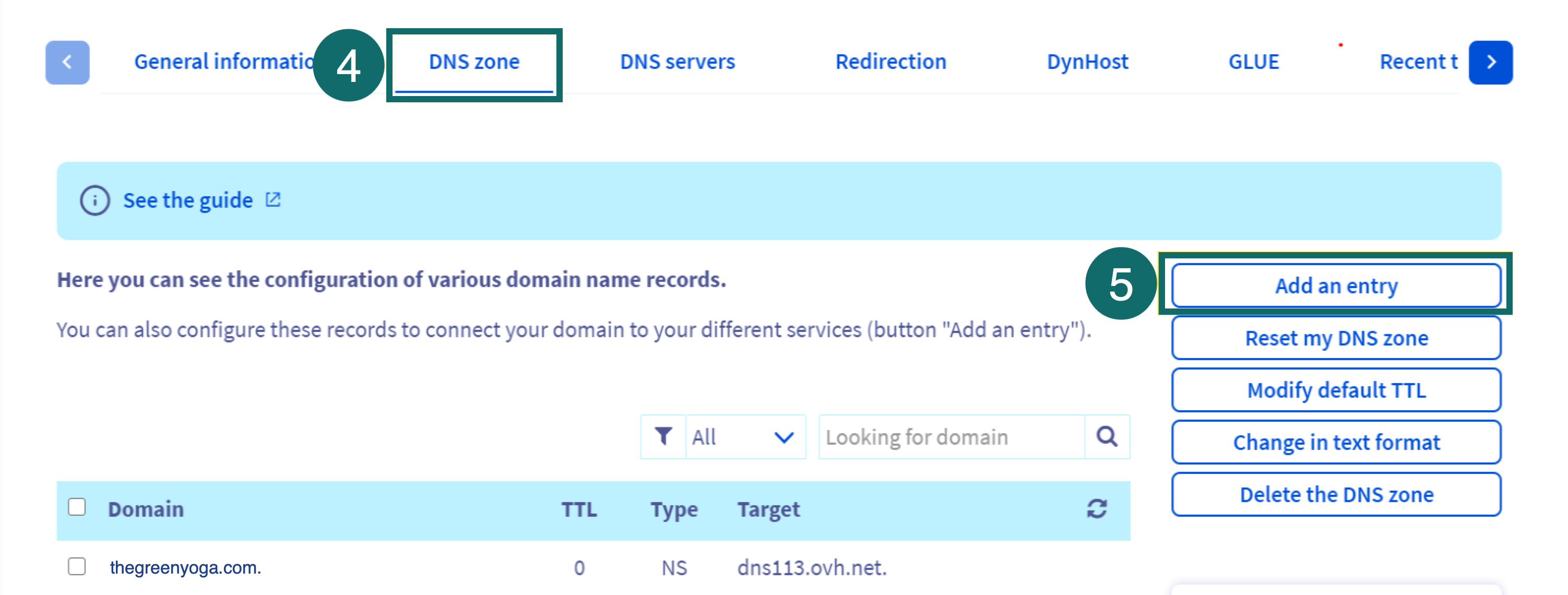Select the DynHost tab
This screenshot has width=1568, height=595.
[1087, 62]
